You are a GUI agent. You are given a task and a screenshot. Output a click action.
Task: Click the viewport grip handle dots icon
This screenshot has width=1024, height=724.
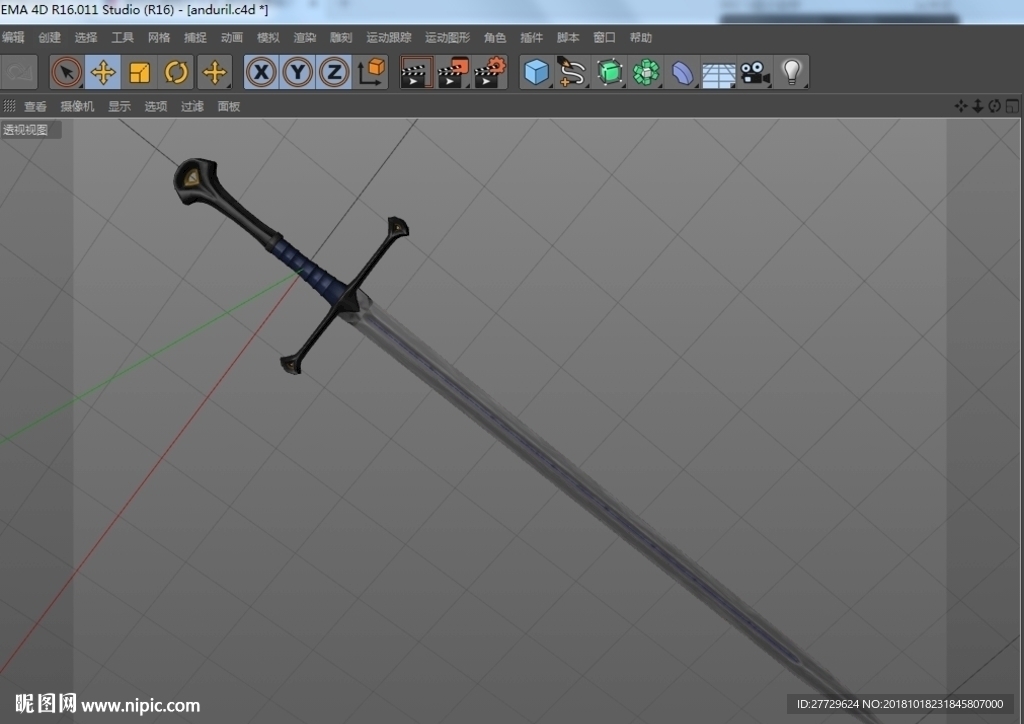pyautogui.click(x=9, y=106)
